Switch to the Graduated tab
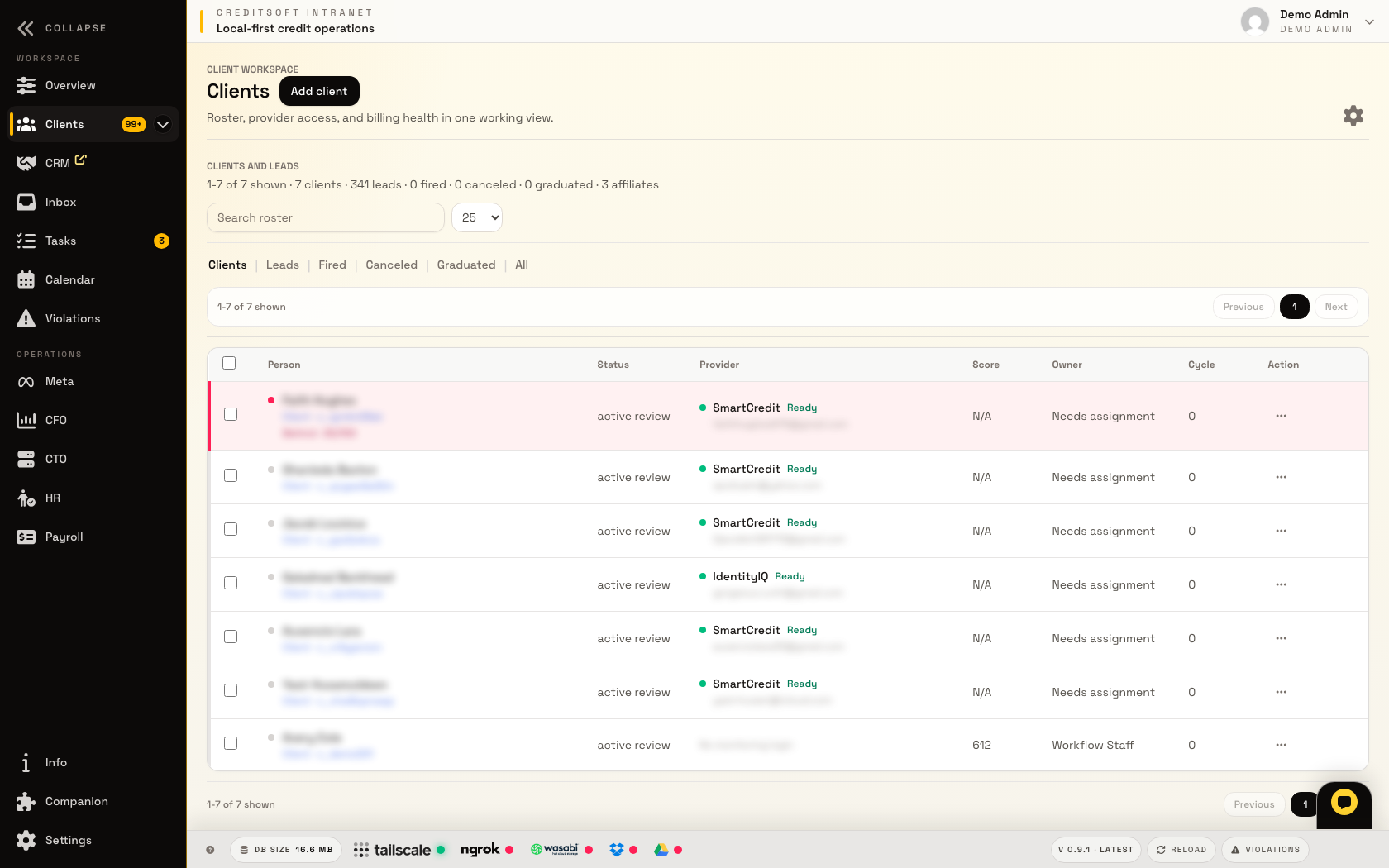The image size is (1389, 868). [466, 265]
